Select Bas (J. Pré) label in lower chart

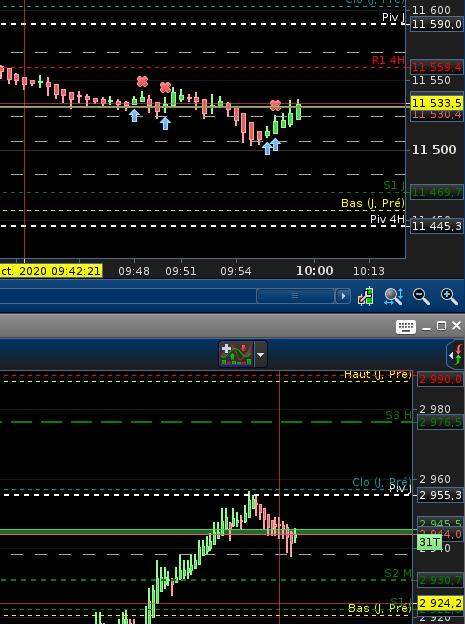click(x=379, y=608)
